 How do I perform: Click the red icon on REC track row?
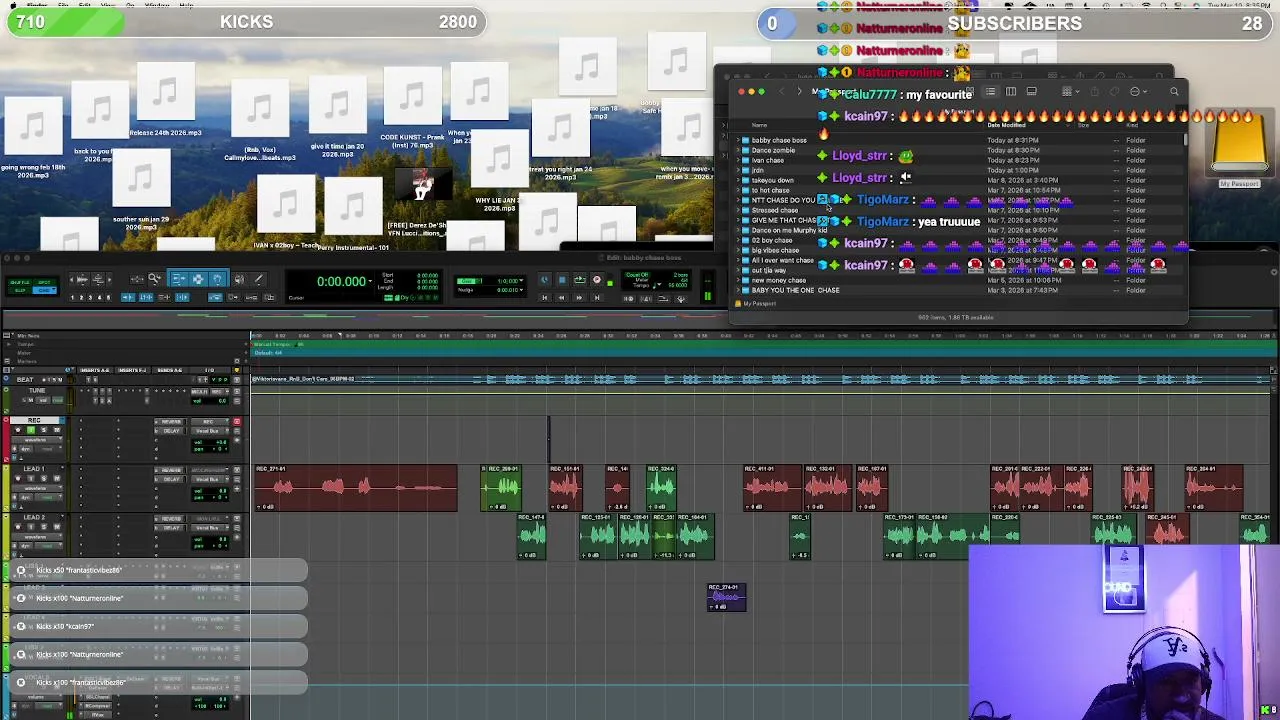[x=237, y=421]
